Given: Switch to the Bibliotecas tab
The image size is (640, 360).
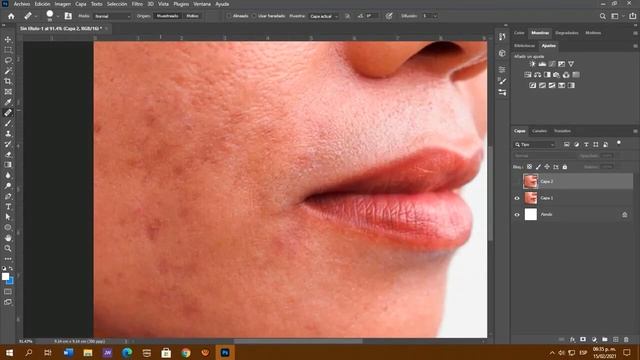Looking at the screenshot, I should pyautogui.click(x=524, y=46).
